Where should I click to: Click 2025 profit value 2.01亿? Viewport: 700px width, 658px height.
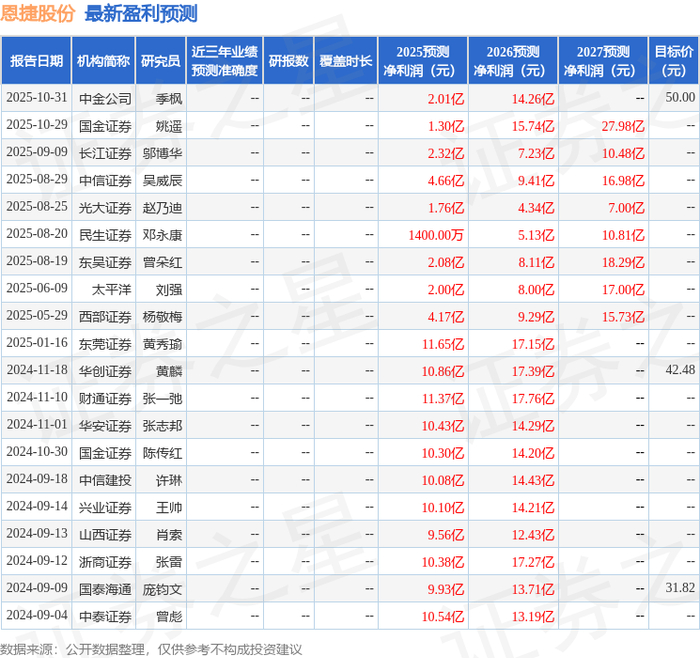(x=446, y=99)
